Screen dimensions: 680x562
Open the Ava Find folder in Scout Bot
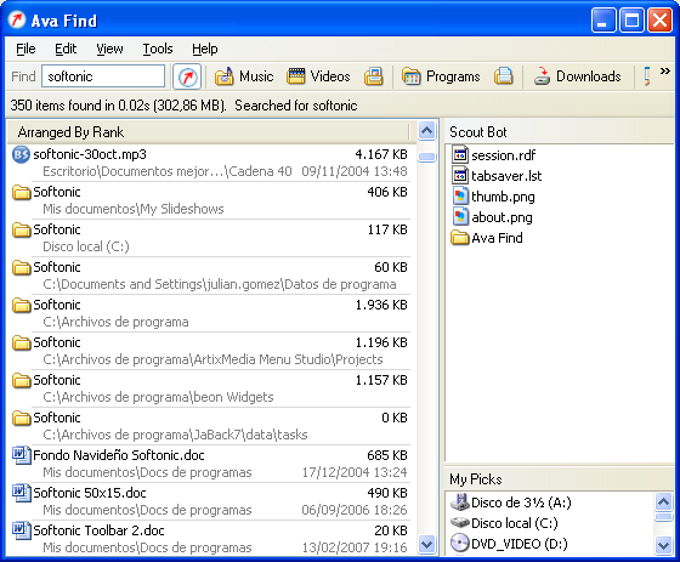pyautogui.click(x=487, y=238)
